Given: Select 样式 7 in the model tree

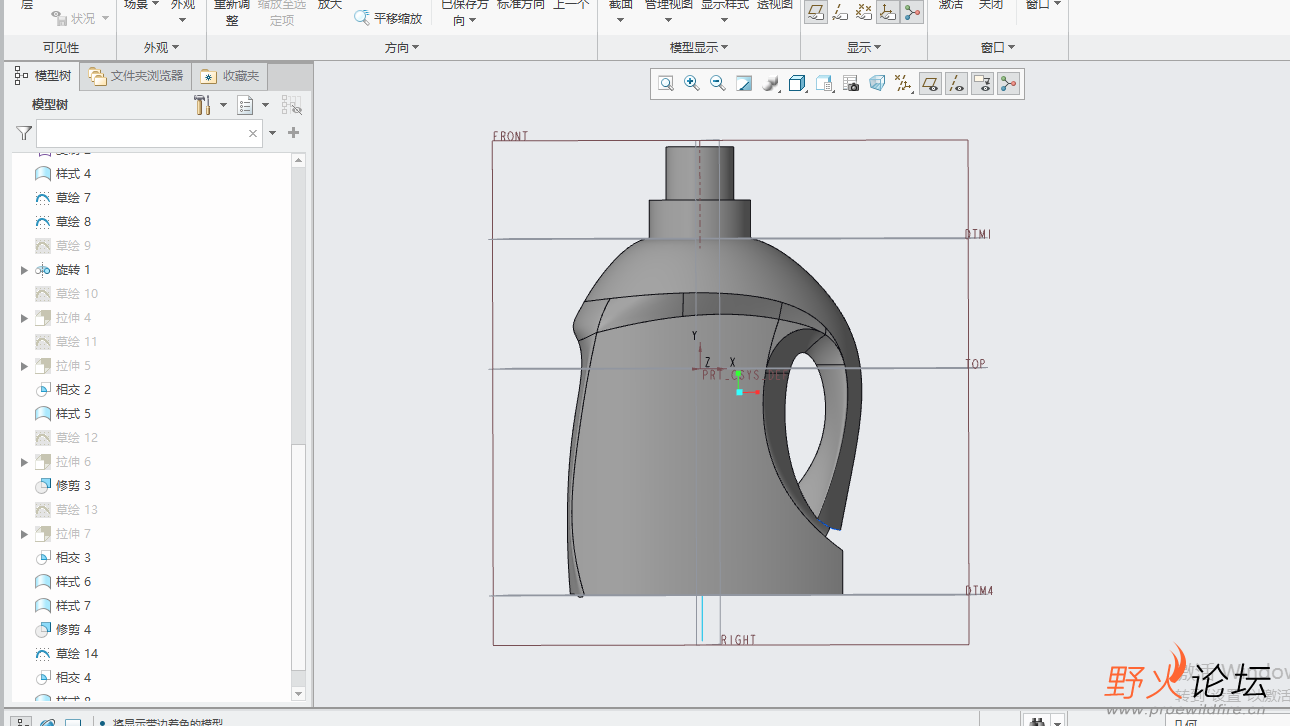Looking at the screenshot, I should point(73,606).
